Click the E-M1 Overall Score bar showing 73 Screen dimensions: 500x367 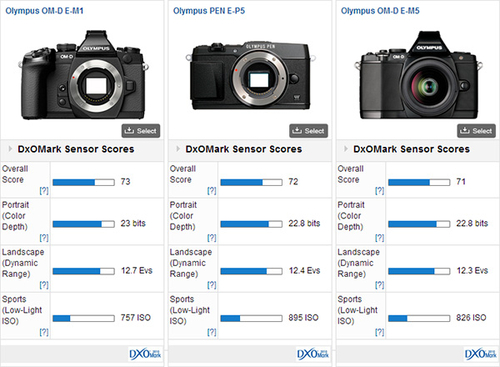point(84,182)
